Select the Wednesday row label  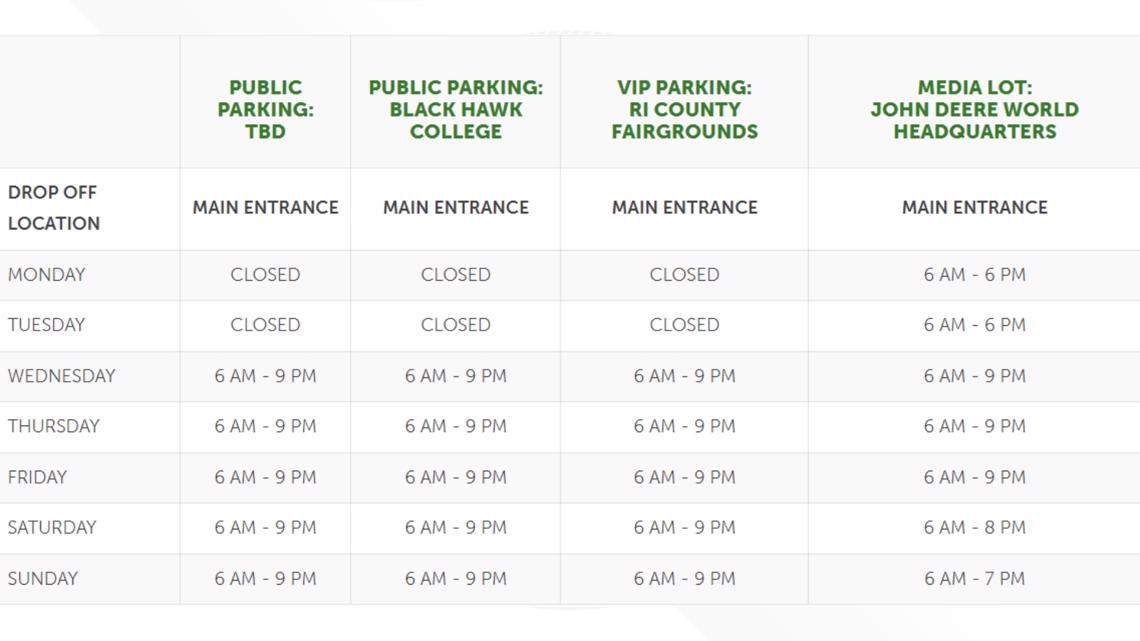pyautogui.click(x=62, y=376)
